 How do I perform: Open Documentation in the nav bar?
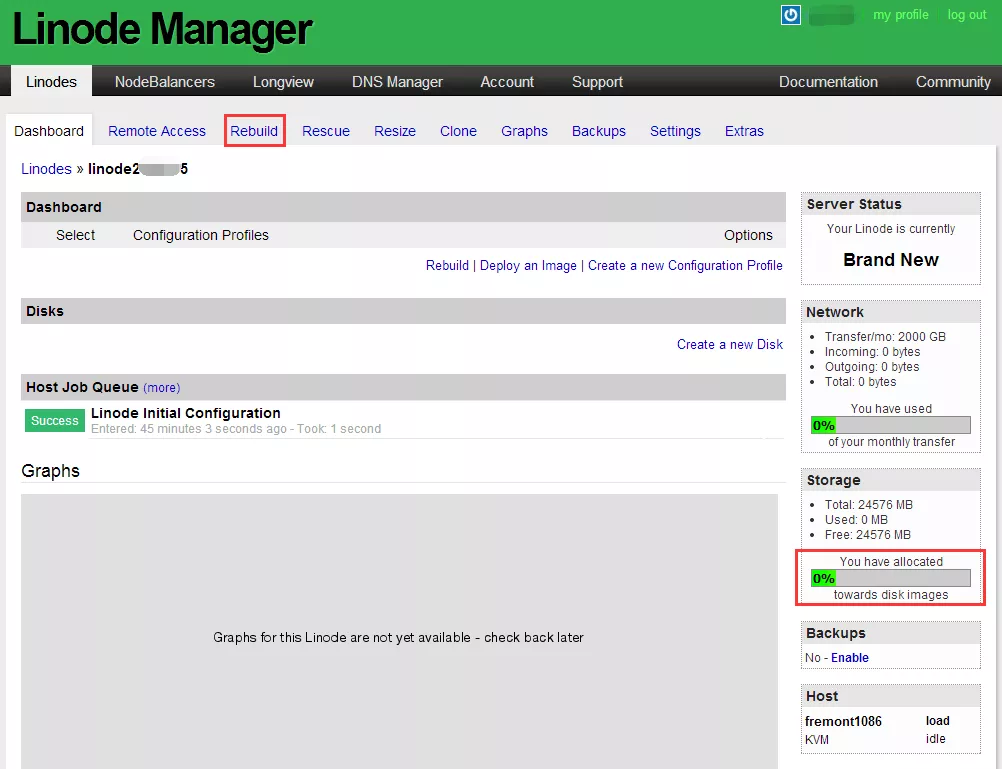(828, 82)
